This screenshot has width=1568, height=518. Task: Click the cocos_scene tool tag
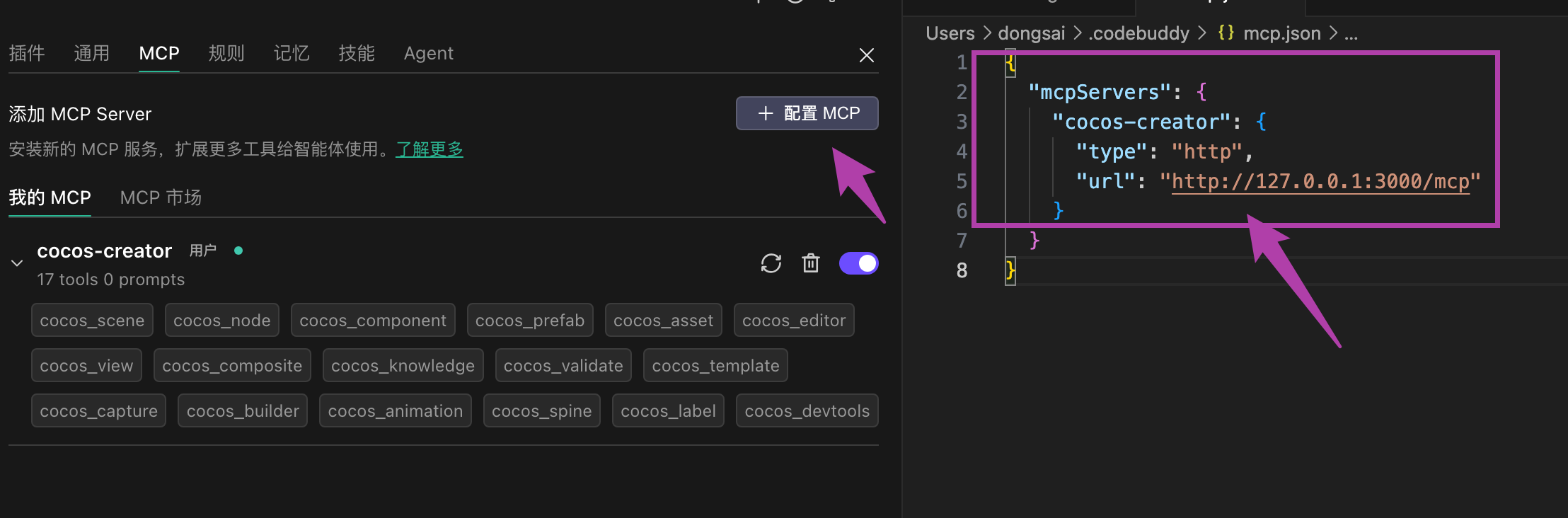(92, 321)
